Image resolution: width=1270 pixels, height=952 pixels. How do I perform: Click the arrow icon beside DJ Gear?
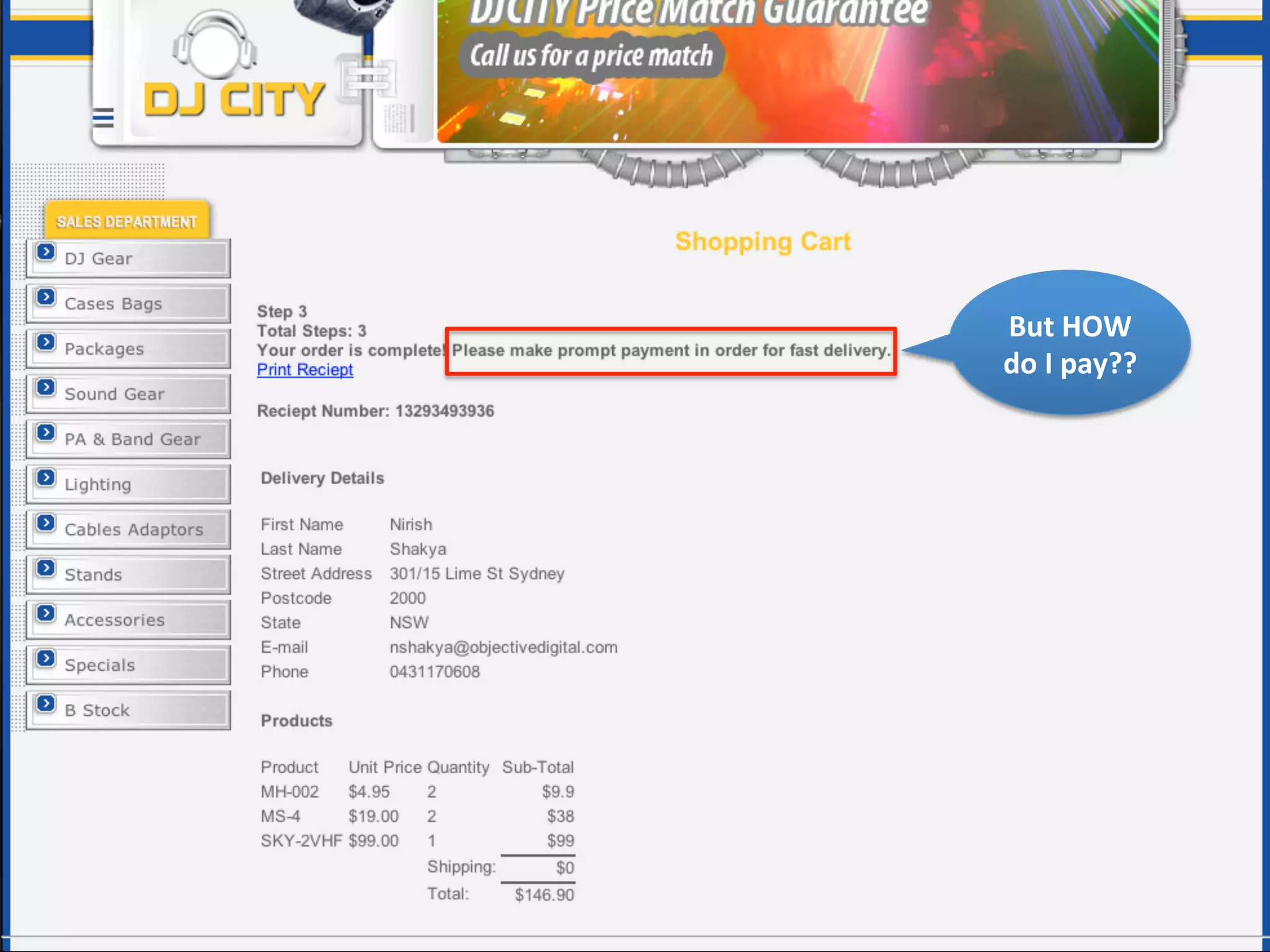pyautogui.click(x=46, y=252)
